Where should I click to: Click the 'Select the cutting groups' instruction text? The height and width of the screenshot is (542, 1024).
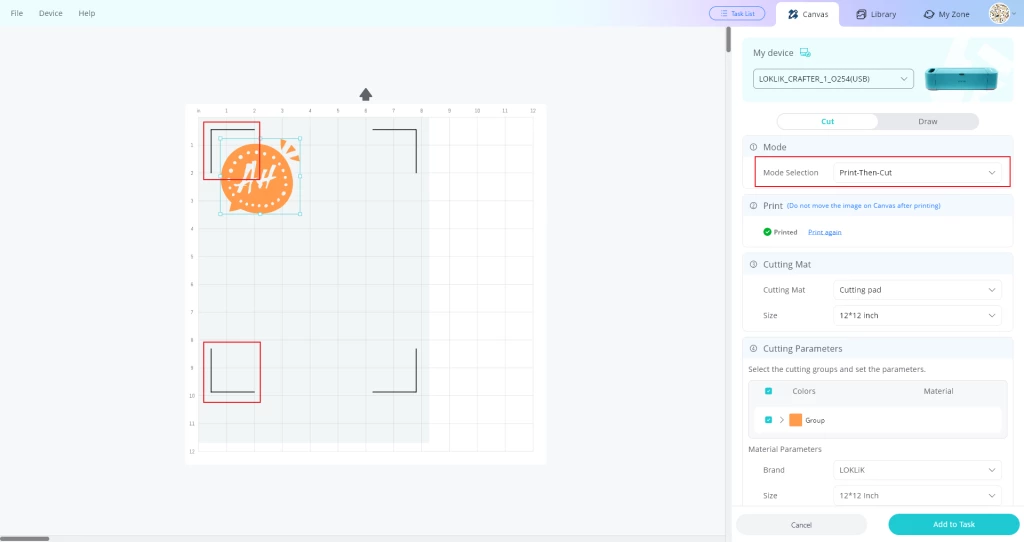point(837,370)
